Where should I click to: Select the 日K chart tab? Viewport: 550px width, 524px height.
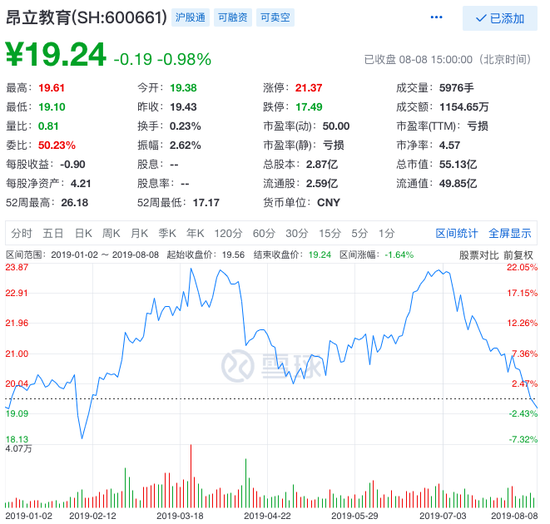[x=83, y=233]
